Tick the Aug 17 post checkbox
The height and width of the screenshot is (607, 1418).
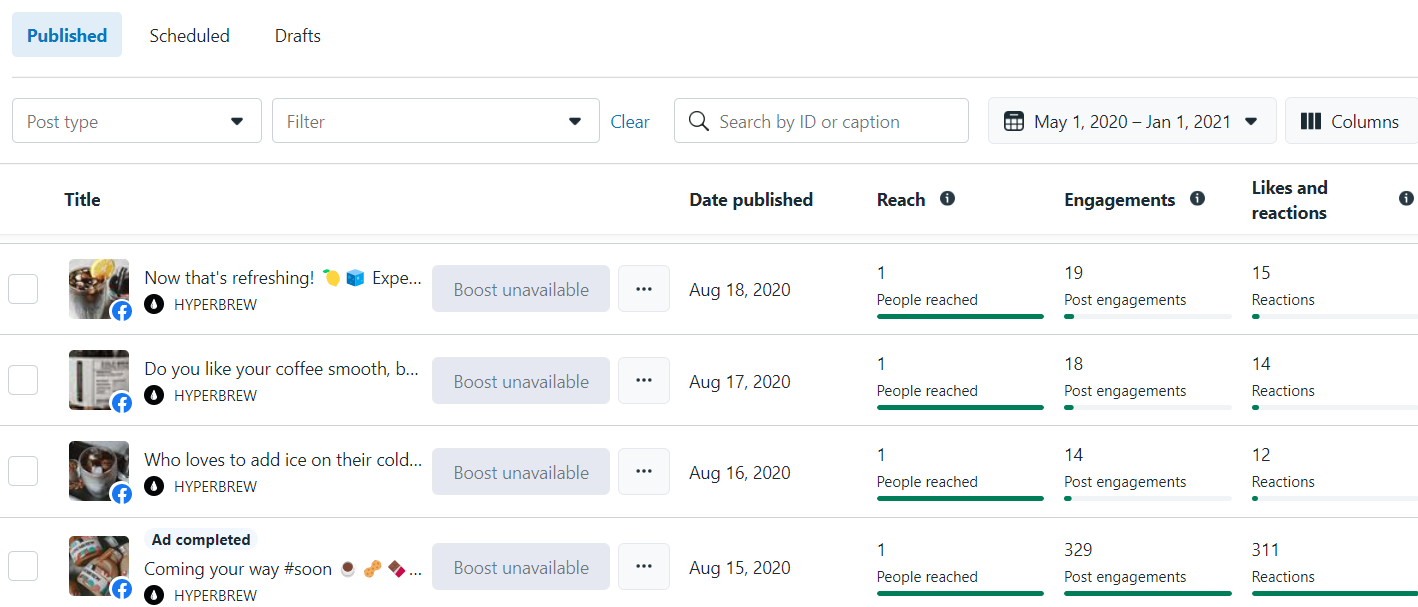tap(23, 380)
